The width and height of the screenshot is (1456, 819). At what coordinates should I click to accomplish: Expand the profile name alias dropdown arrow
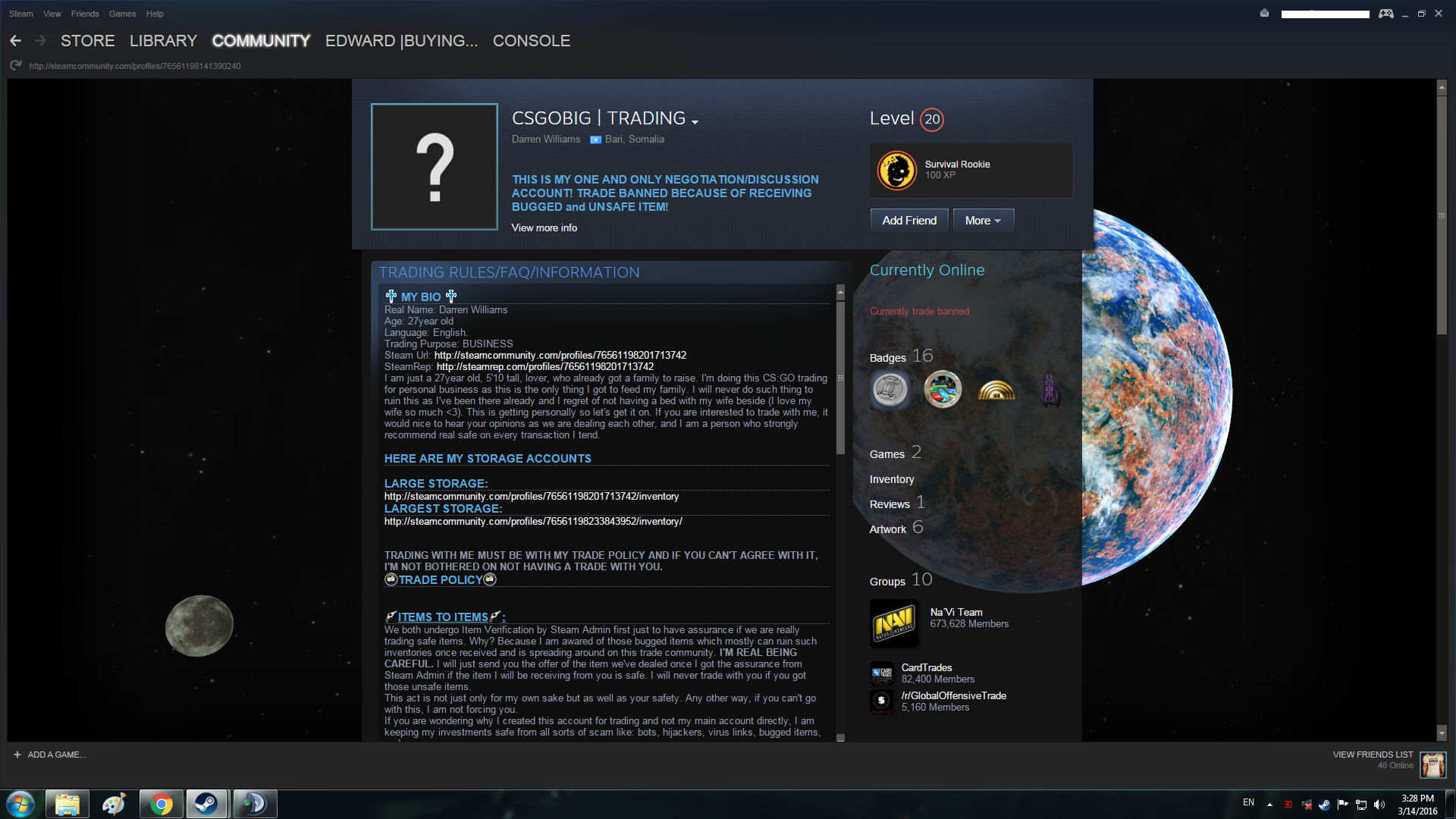[x=695, y=121]
